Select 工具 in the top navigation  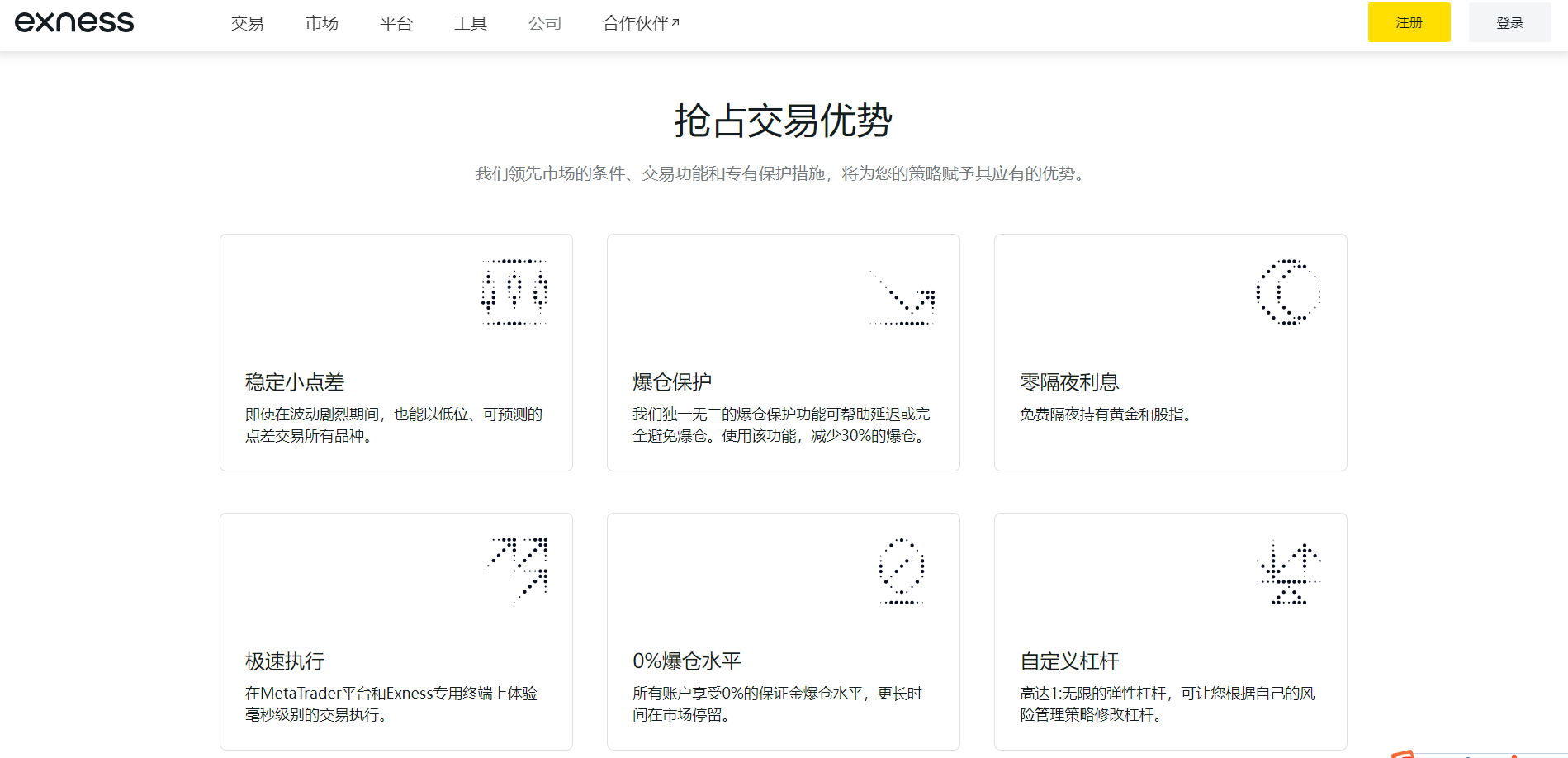click(470, 23)
